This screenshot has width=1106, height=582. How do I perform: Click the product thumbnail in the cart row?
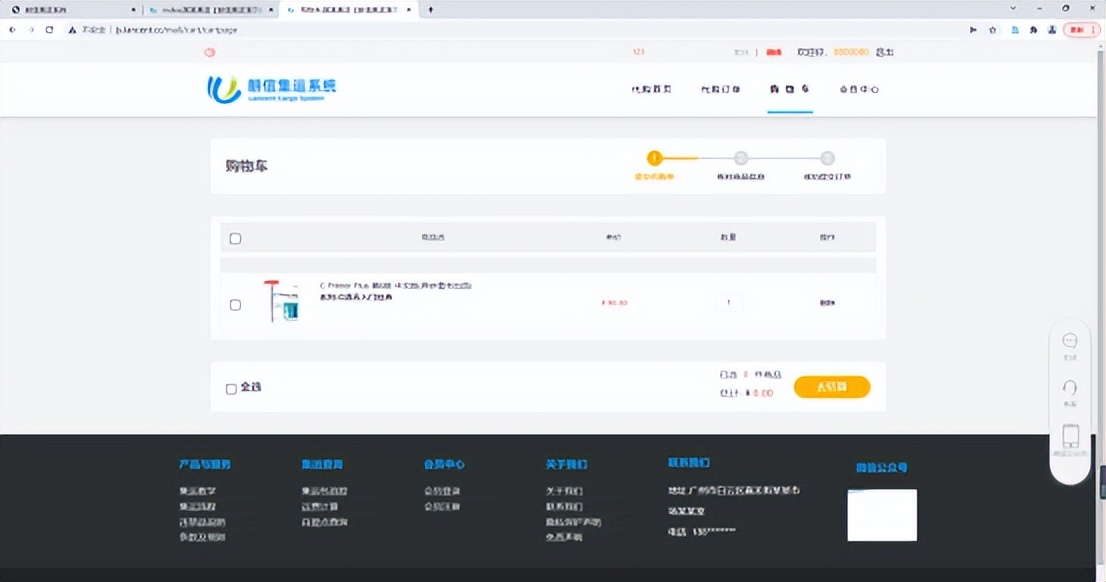tap(283, 301)
